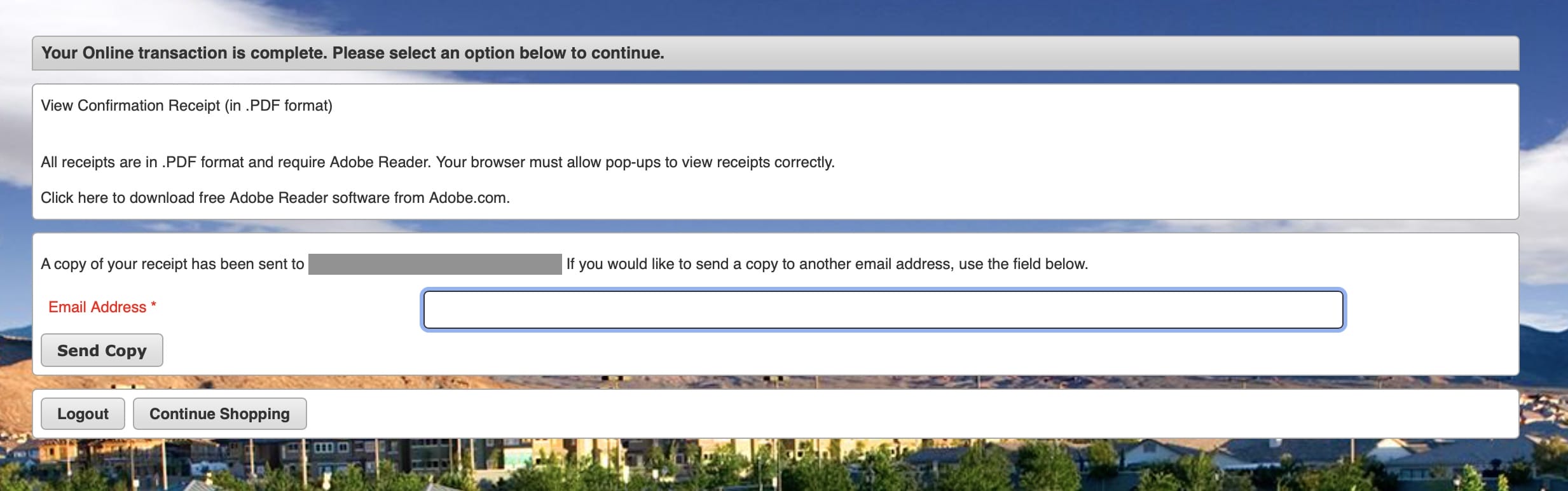Click the red required asterisk
This screenshot has height=491, width=1568.
[x=153, y=306]
